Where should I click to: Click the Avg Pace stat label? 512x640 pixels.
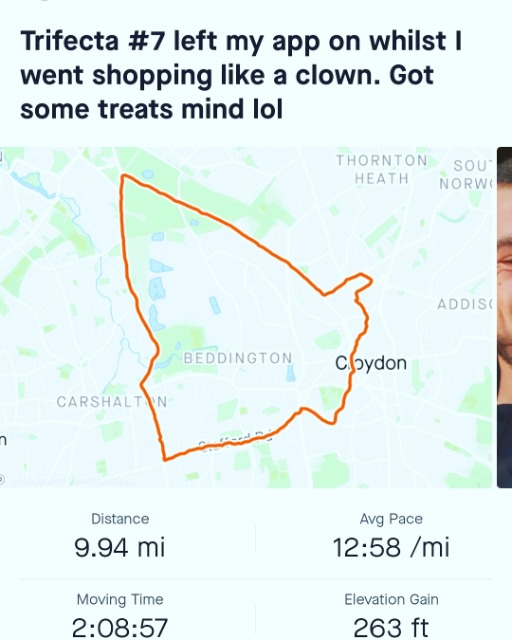[x=391, y=519]
